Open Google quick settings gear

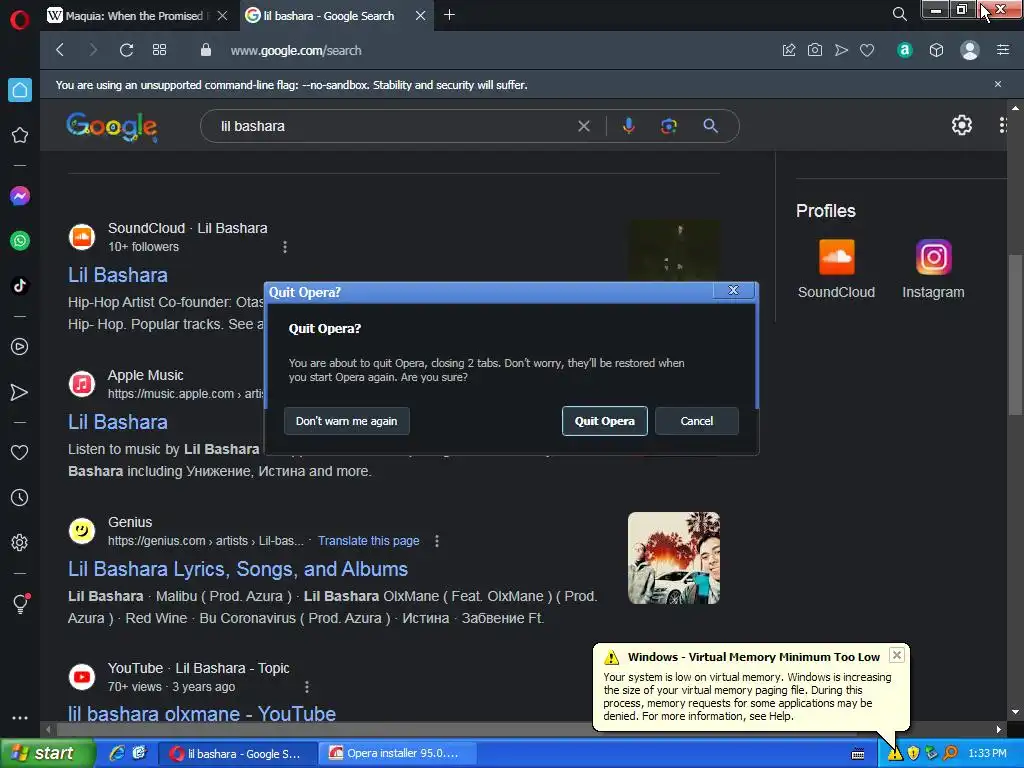coord(961,125)
